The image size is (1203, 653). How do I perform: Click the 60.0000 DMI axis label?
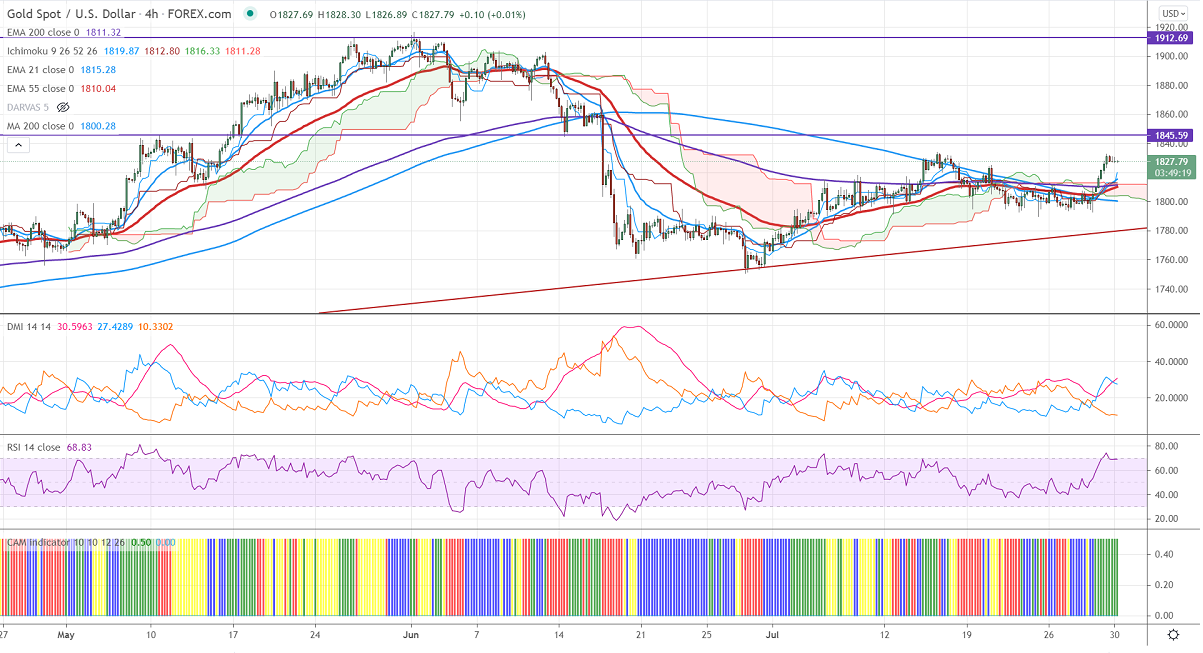click(x=1171, y=325)
